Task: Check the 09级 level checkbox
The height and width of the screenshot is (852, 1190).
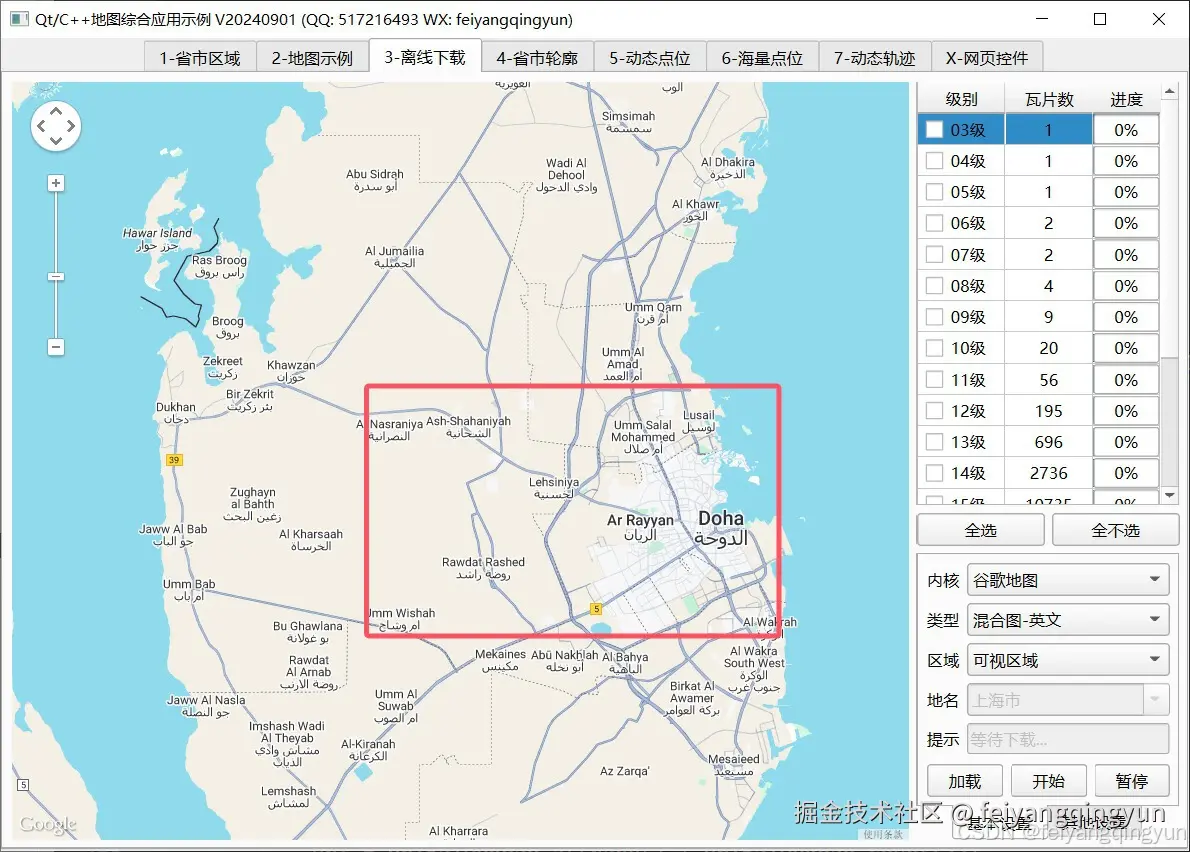Action: click(x=934, y=317)
